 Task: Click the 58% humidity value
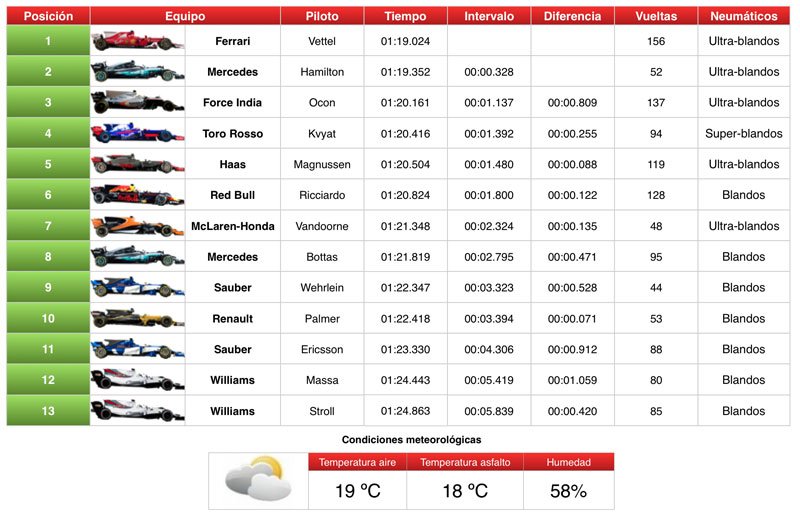click(568, 491)
